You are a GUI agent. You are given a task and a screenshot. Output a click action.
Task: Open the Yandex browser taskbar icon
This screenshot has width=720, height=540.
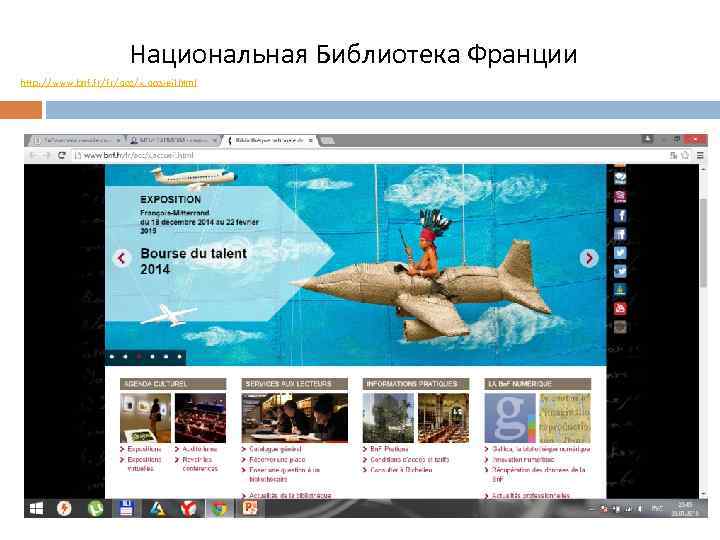(188, 508)
